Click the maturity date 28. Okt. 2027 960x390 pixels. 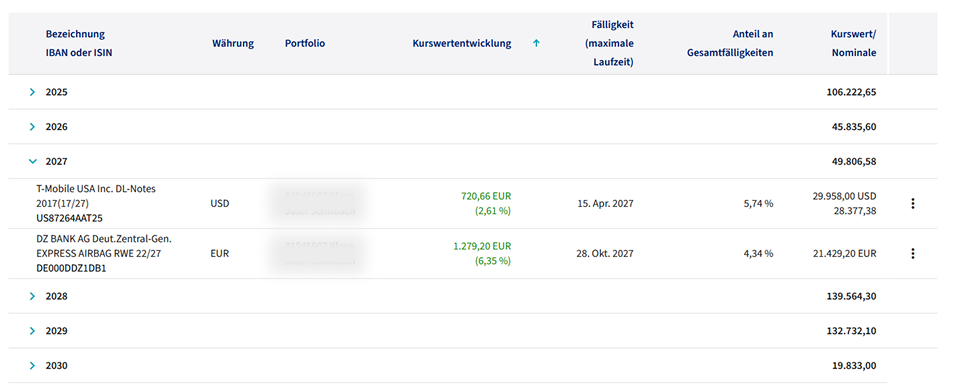(x=605, y=253)
